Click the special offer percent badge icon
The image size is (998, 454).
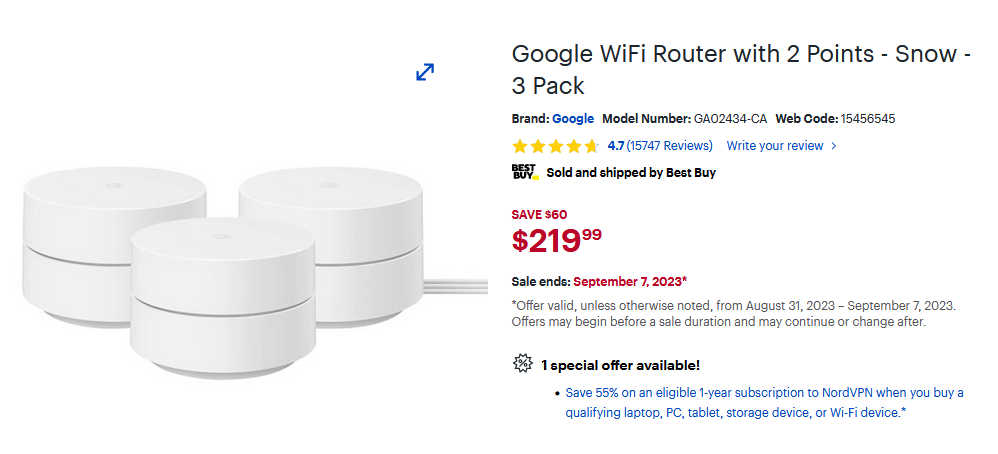pyautogui.click(x=522, y=364)
